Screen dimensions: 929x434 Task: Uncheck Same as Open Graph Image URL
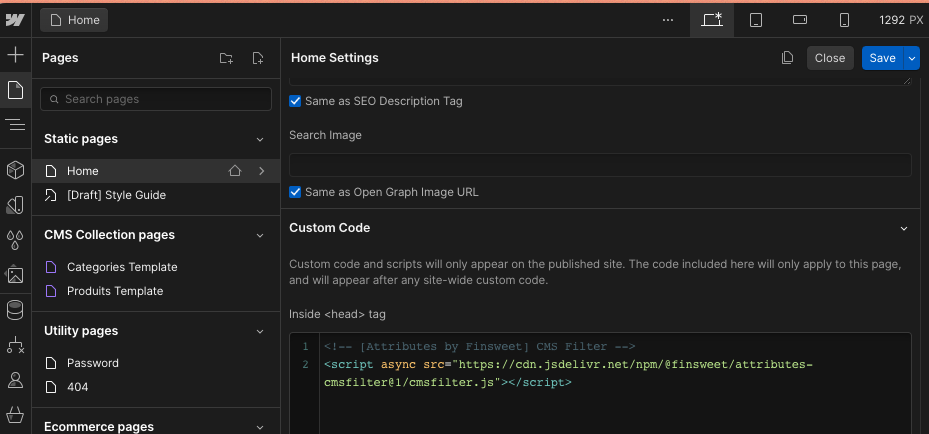click(x=295, y=192)
